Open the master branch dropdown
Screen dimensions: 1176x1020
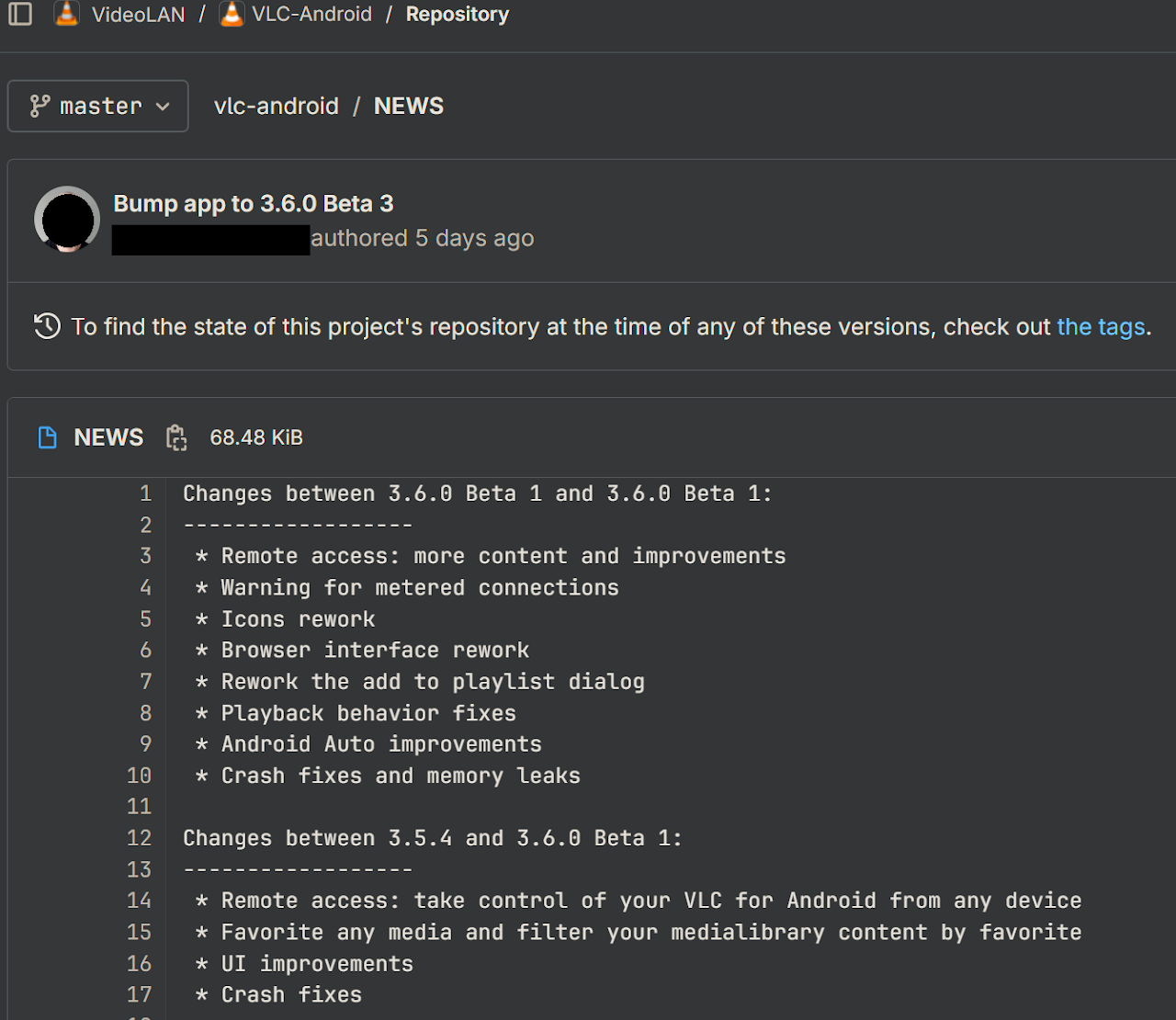(x=98, y=106)
